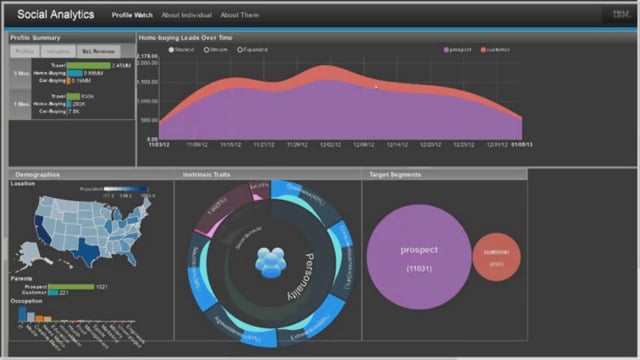640x360 pixels.
Task: Click the (11031) count in the prospect bubble
Action: click(419, 269)
